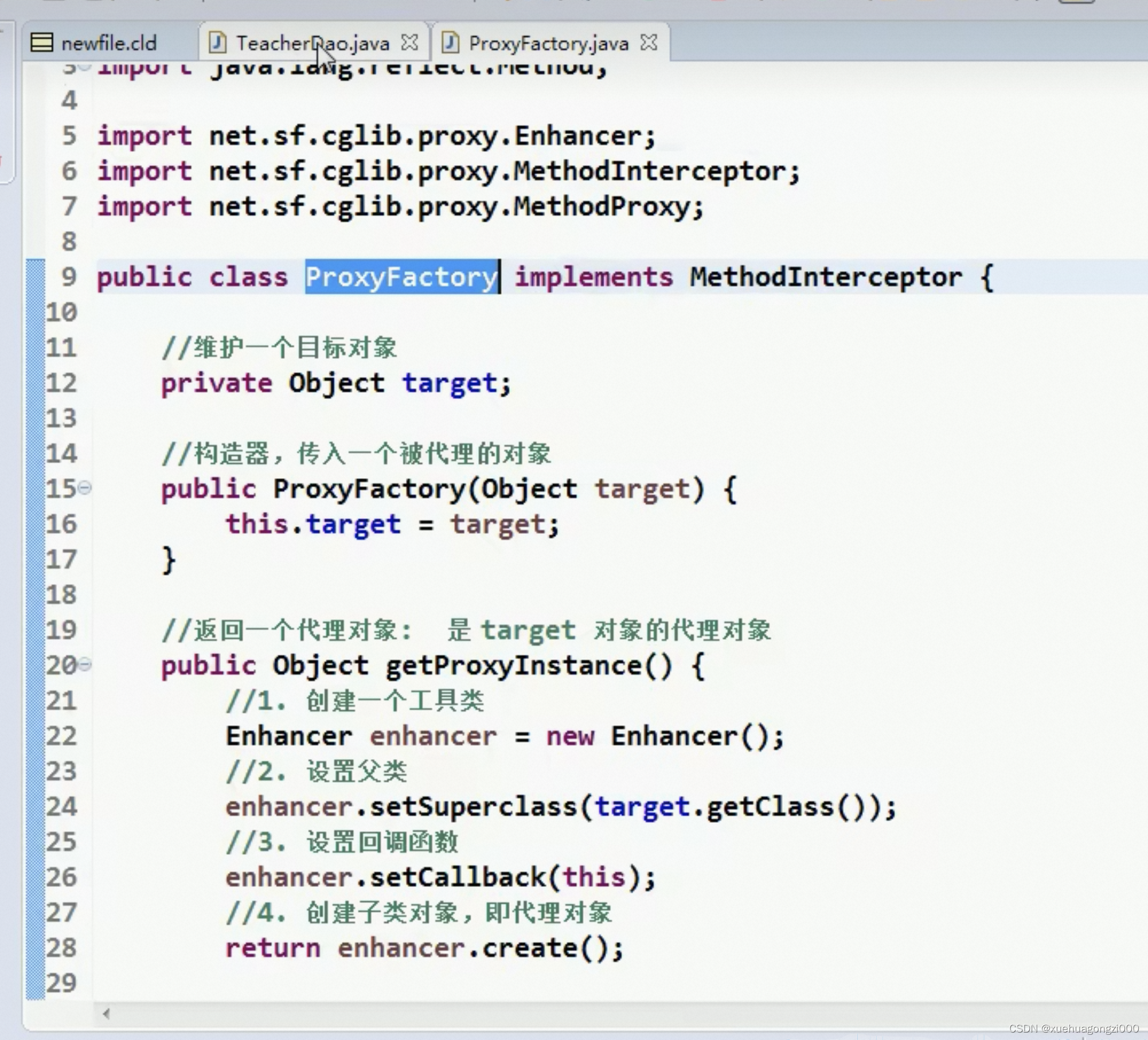The width and height of the screenshot is (1148, 1040).
Task: Switch to the newfile.cld tab
Action: click(x=108, y=43)
